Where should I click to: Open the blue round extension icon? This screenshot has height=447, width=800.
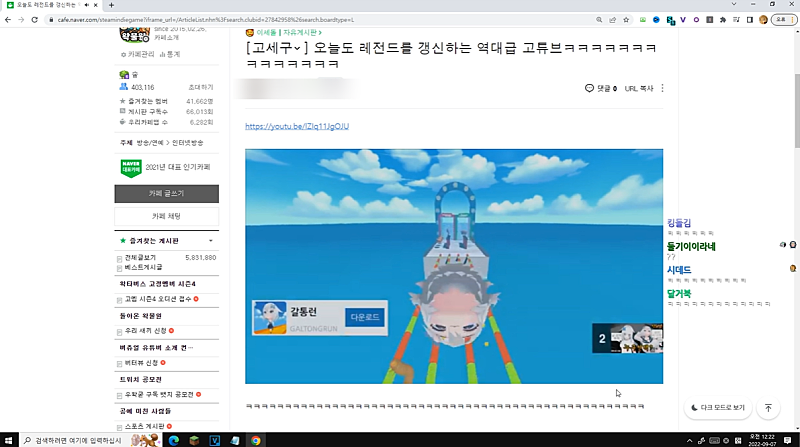click(656, 20)
